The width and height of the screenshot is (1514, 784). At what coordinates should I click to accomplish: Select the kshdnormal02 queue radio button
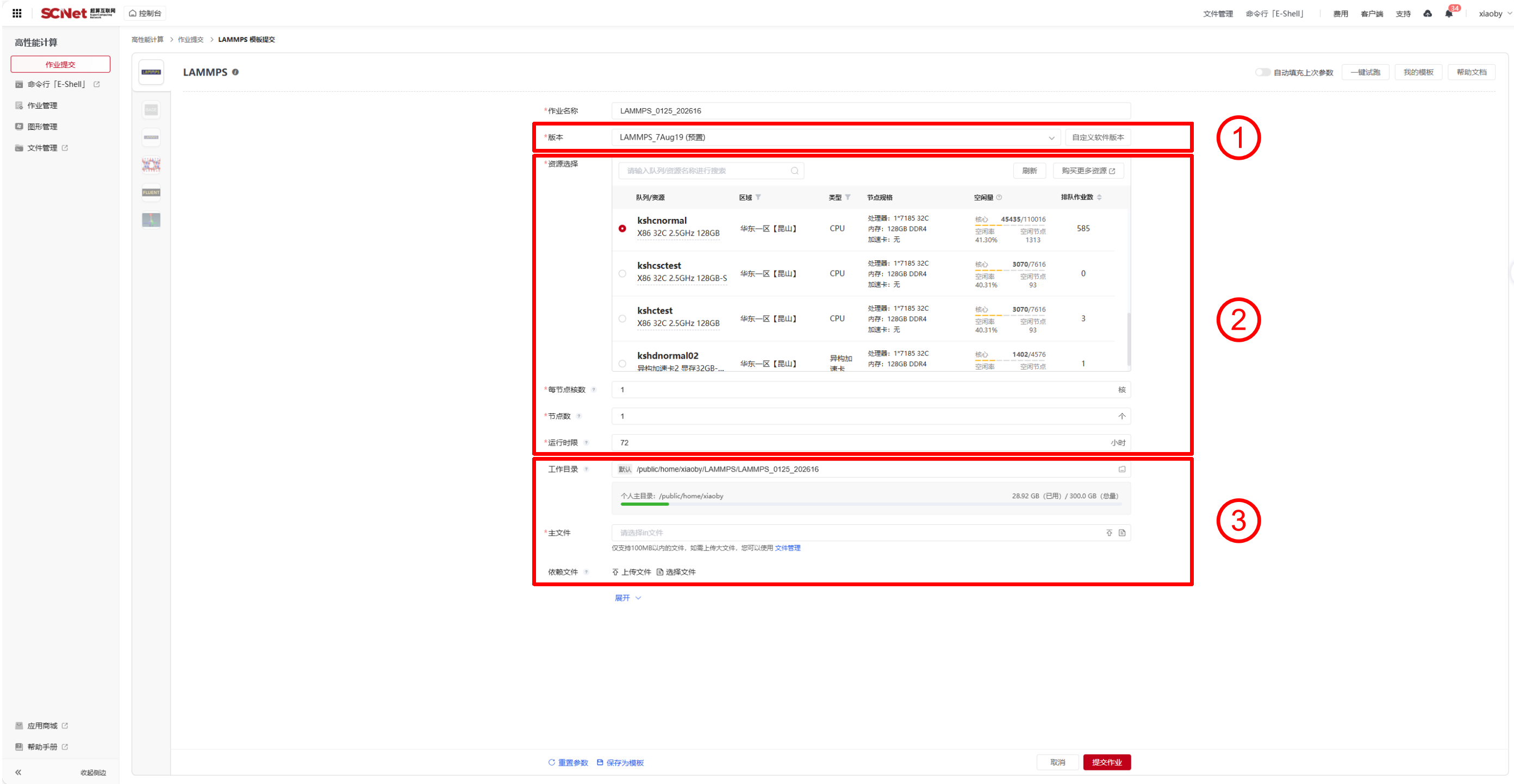622,363
